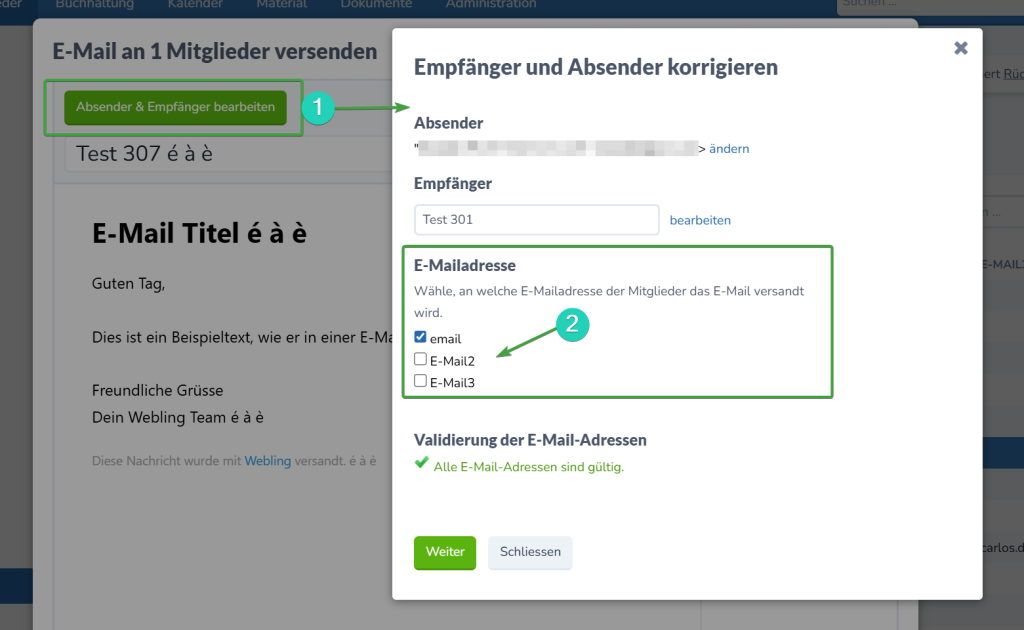Enable the E-Mail2 address checkbox

point(421,359)
